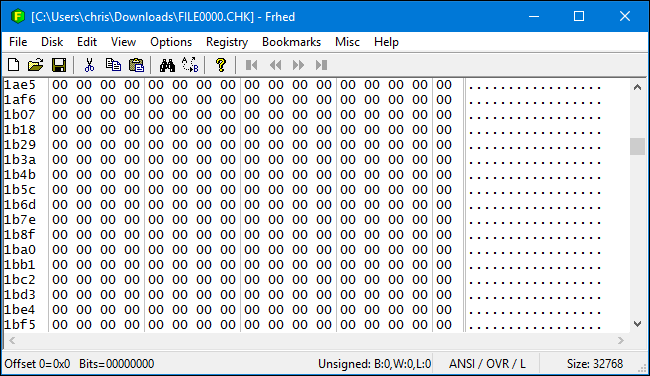Click offset 1b3a row label
The width and height of the screenshot is (650, 376).
(20, 160)
